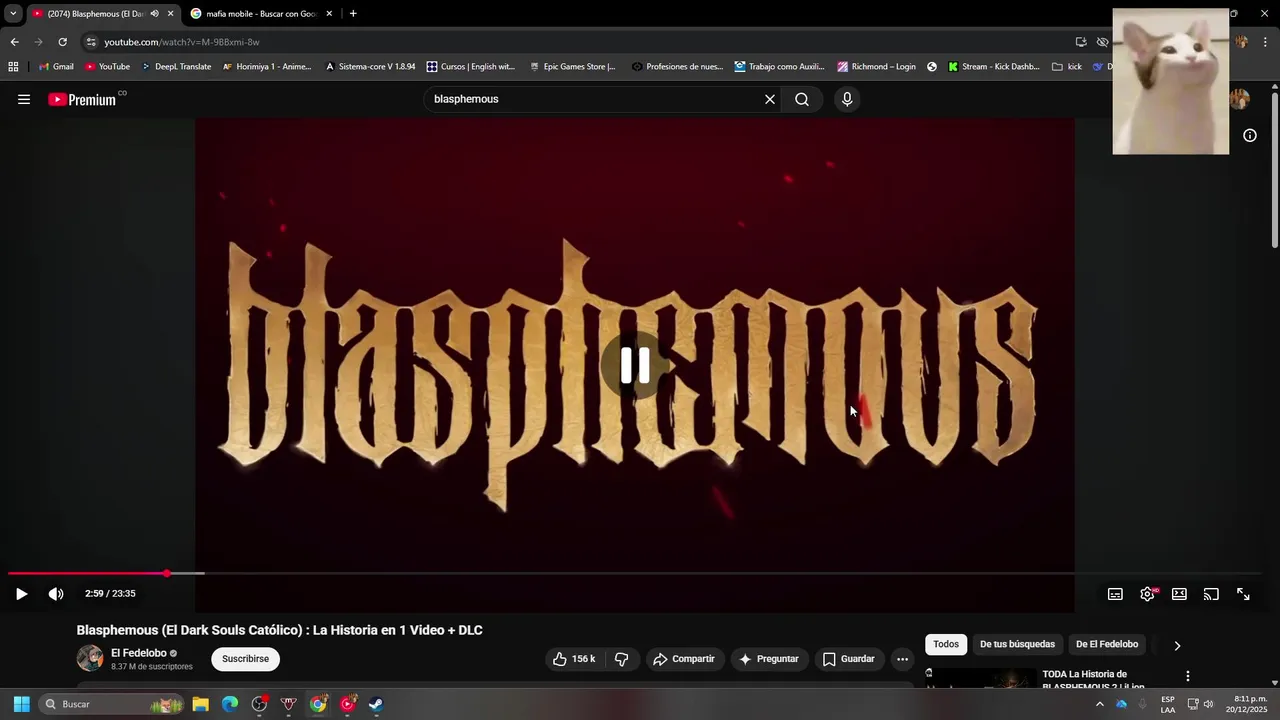Install or cast from the address bar icon

1081,42
